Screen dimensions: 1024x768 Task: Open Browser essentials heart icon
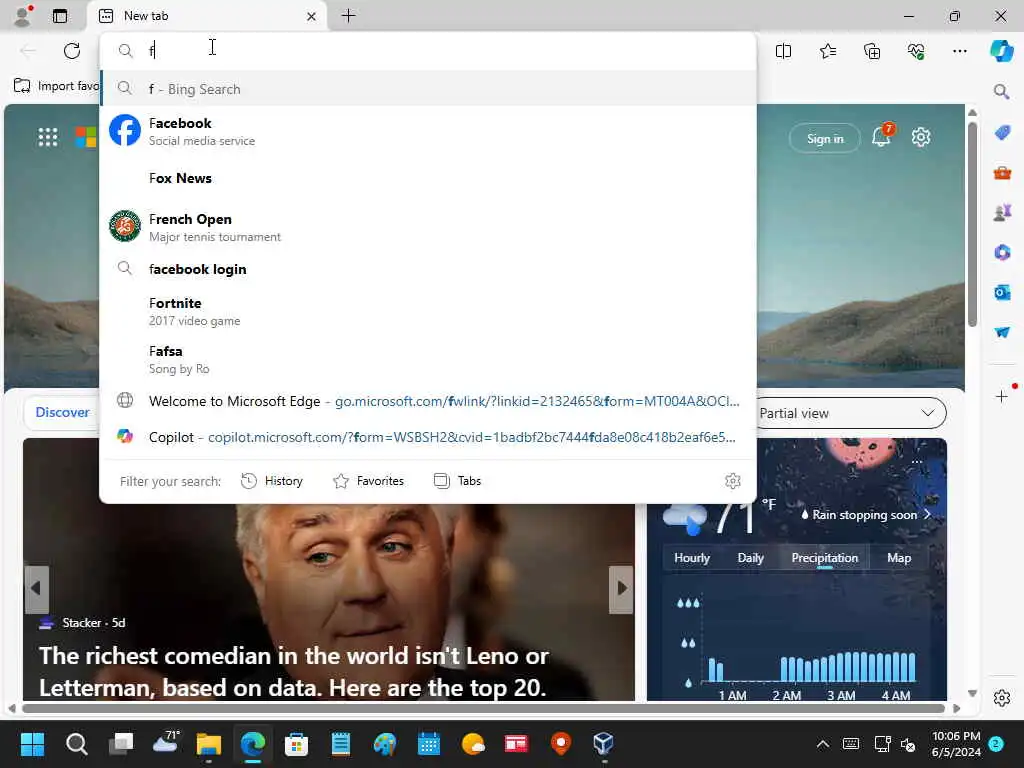pos(916,51)
